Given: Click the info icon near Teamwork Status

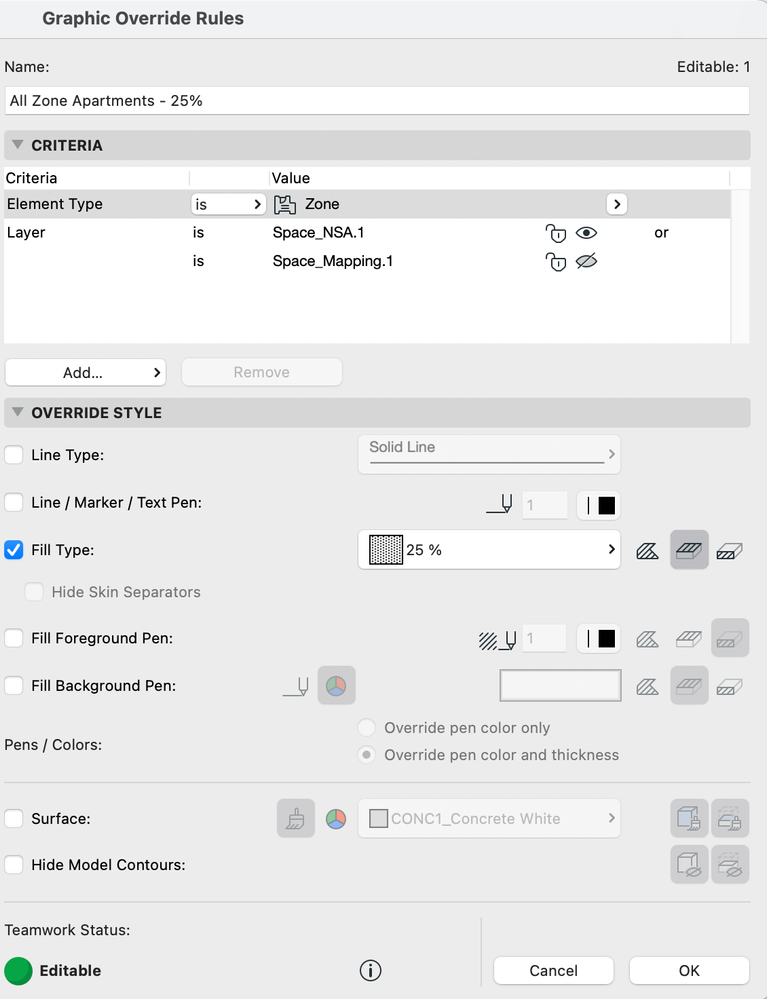Looking at the screenshot, I should (x=370, y=970).
